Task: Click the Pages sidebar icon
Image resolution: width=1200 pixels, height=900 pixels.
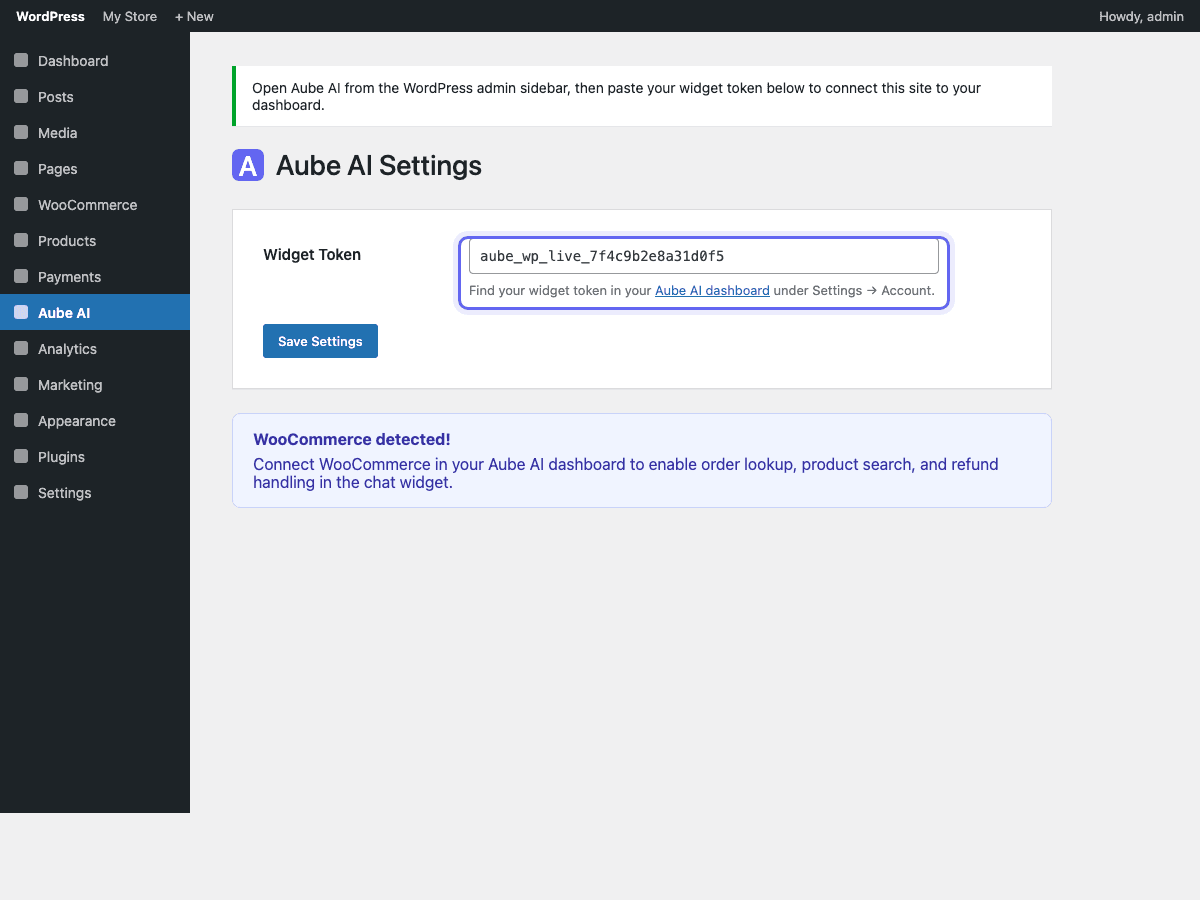Action: 21,169
